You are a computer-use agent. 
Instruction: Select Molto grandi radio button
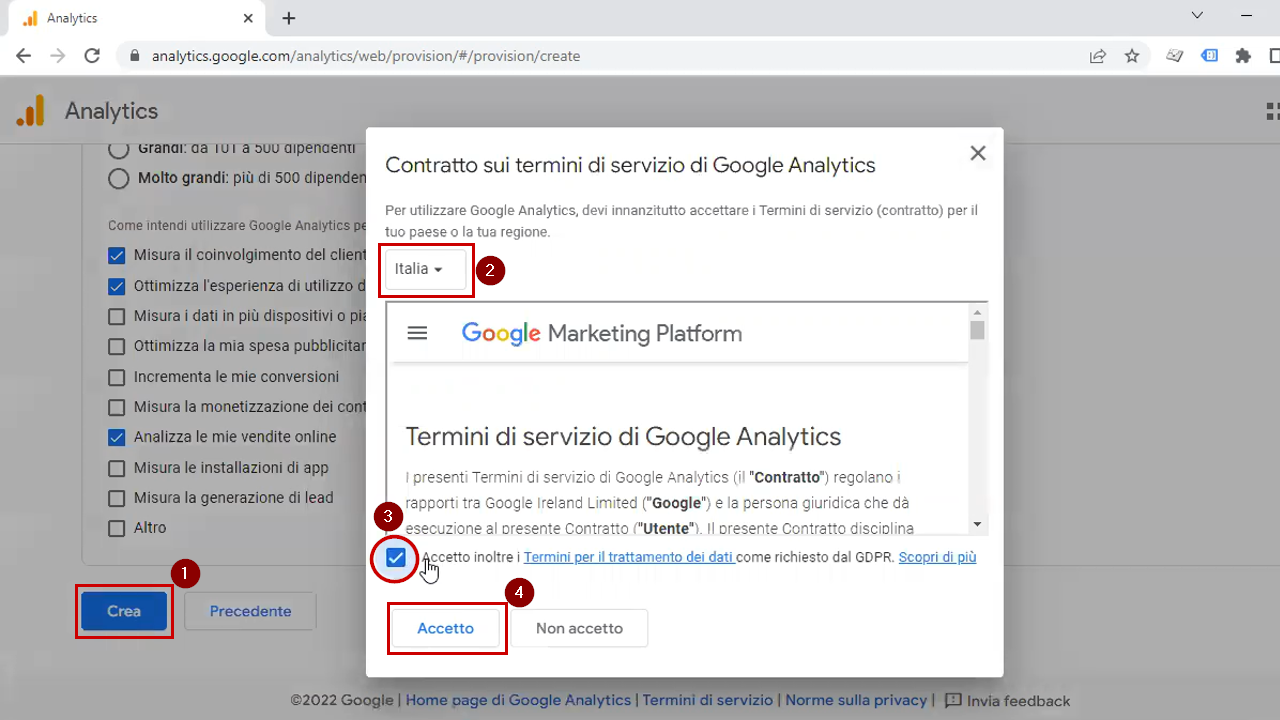coord(118,178)
